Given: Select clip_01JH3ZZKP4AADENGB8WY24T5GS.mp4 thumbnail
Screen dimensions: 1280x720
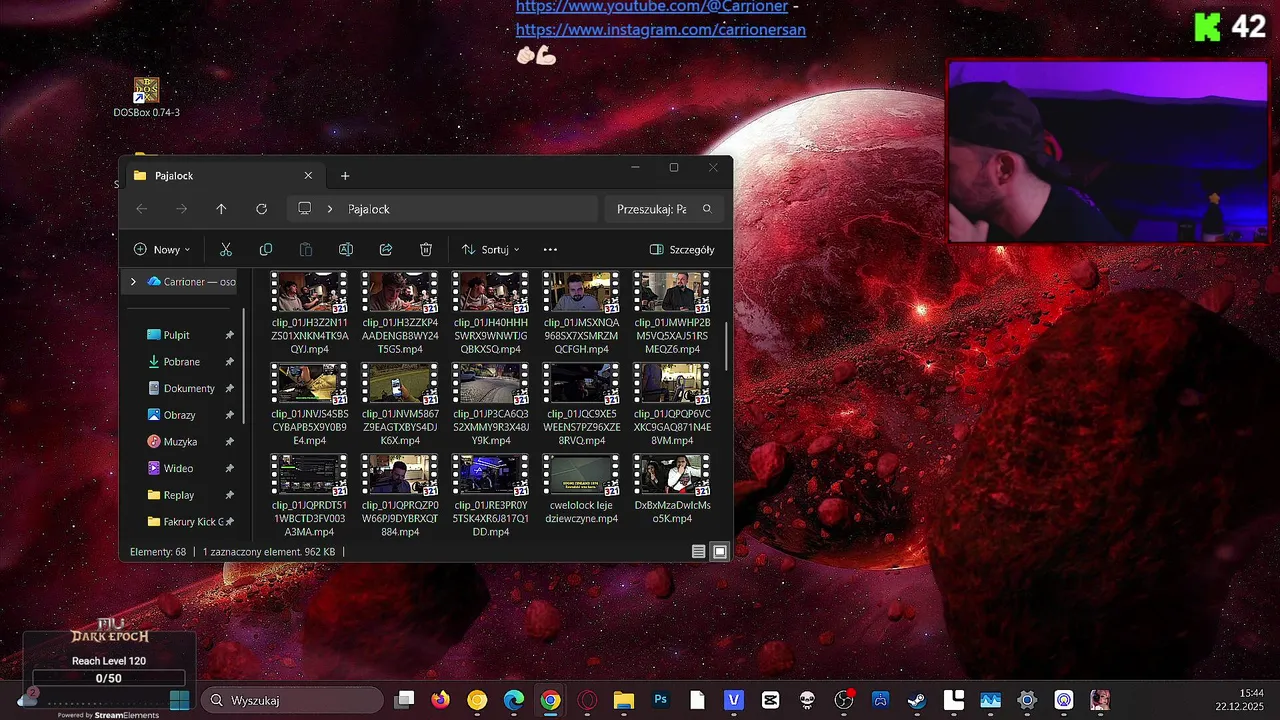Looking at the screenshot, I should point(400,292).
